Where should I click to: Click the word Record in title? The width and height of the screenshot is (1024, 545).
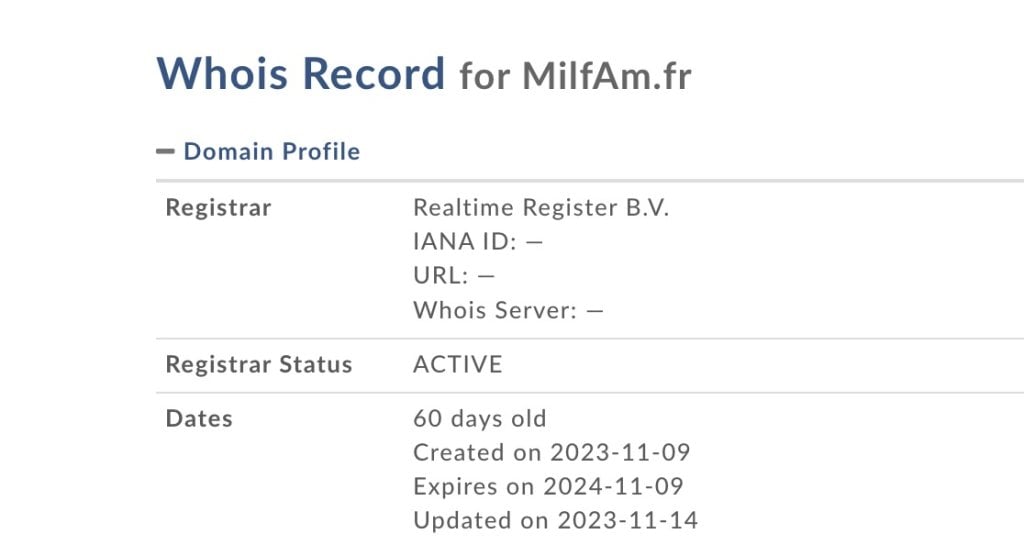(x=375, y=74)
